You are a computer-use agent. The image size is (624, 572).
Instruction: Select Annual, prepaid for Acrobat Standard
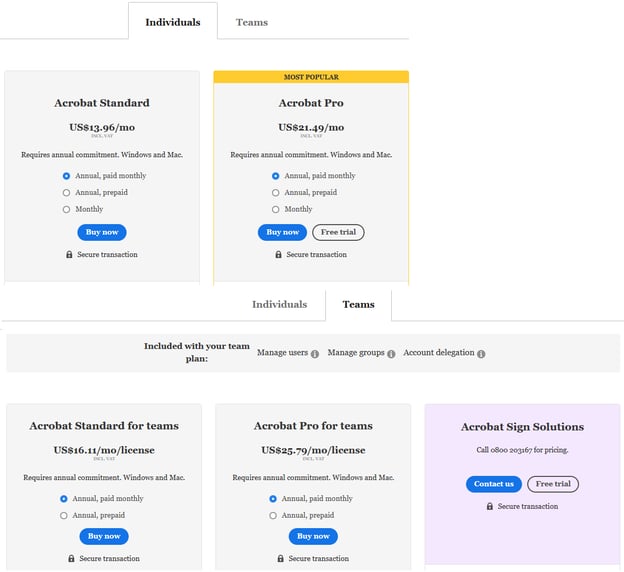66,193
